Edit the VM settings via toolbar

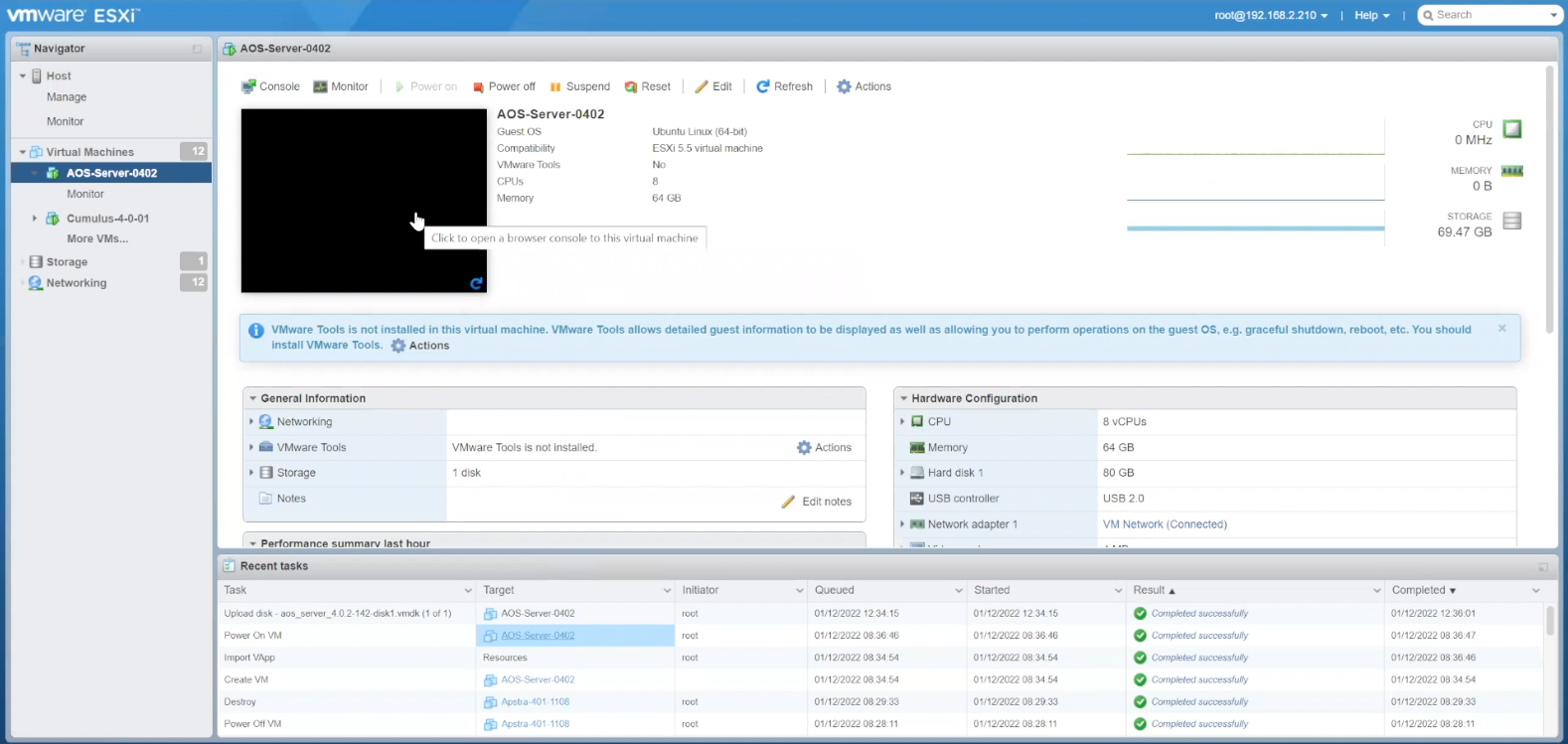713,86
